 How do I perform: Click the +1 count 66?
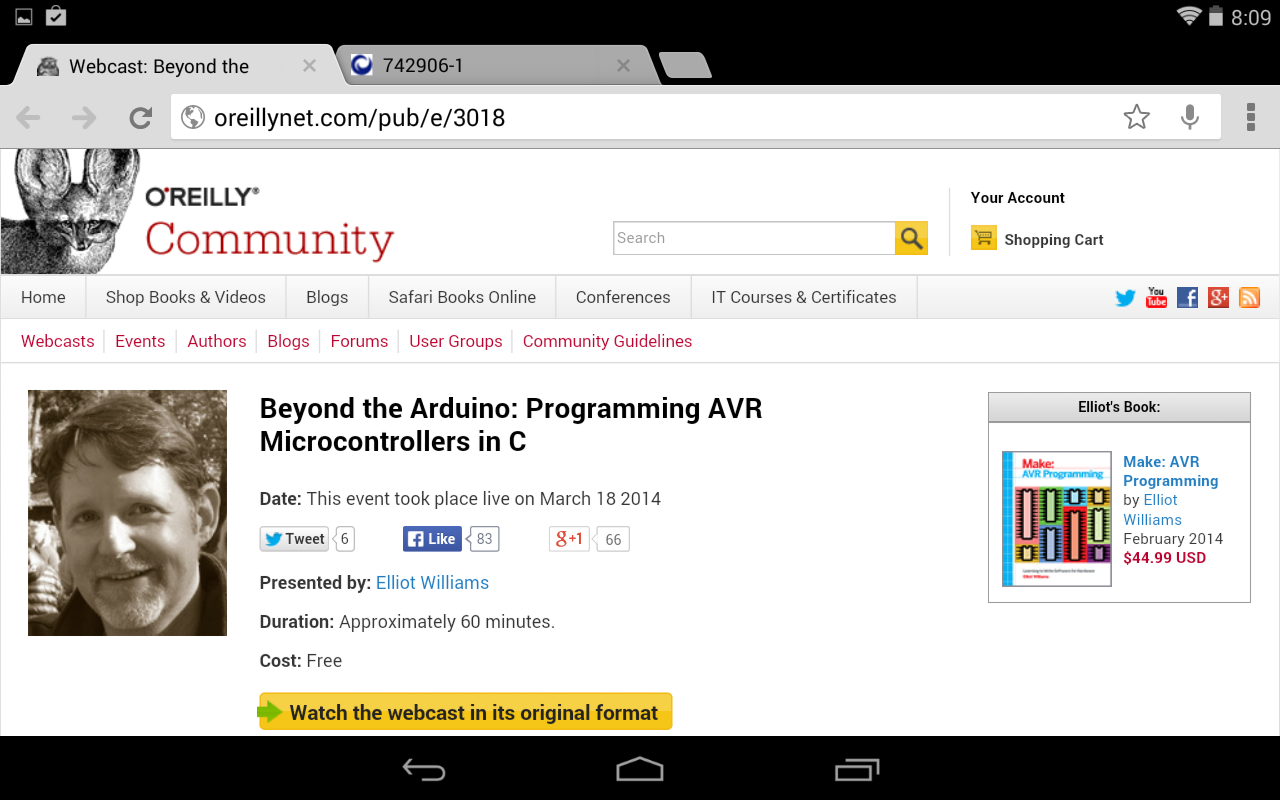coord(613,539)
